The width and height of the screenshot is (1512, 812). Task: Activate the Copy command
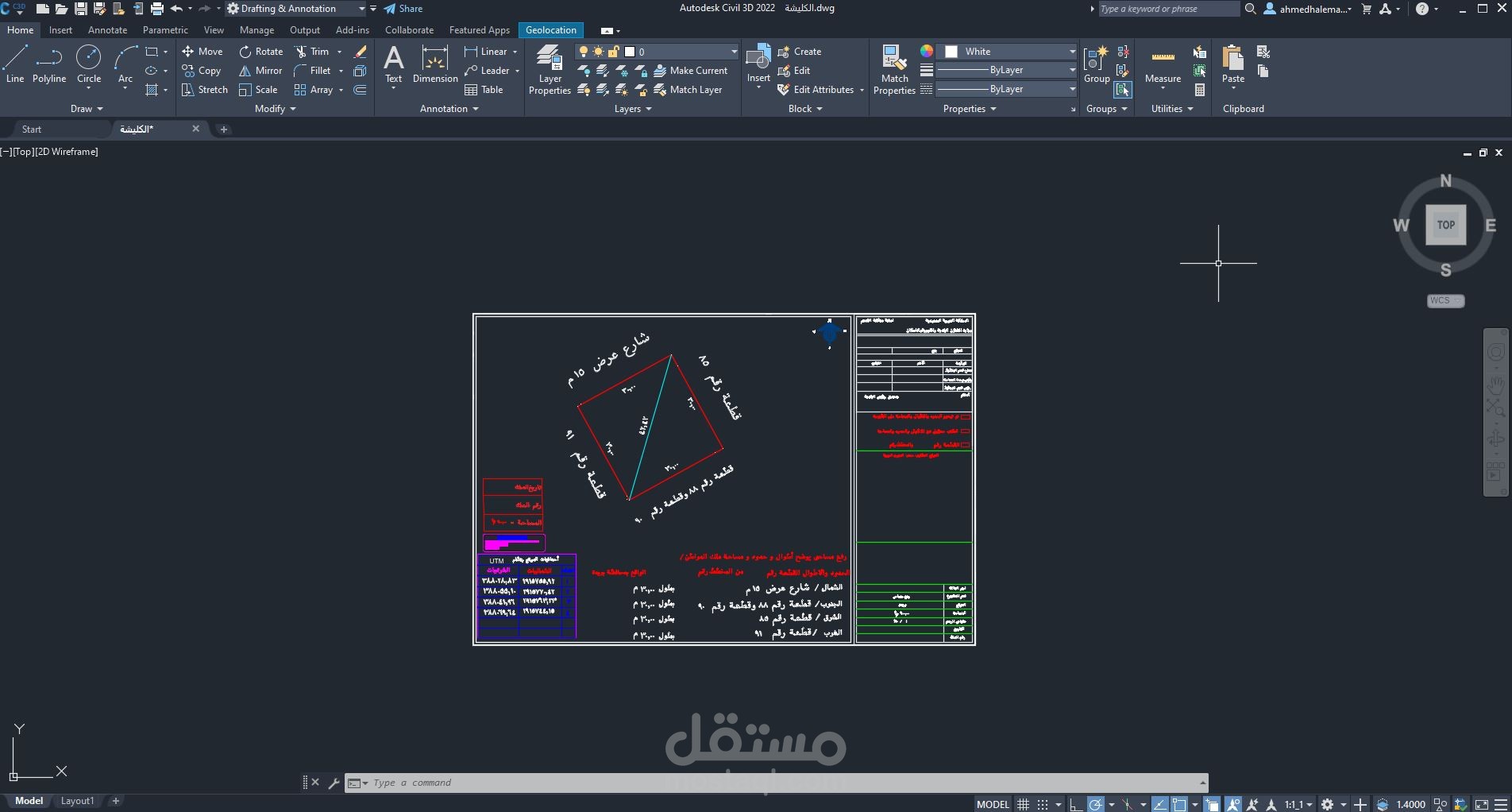(x=202, y=70)
